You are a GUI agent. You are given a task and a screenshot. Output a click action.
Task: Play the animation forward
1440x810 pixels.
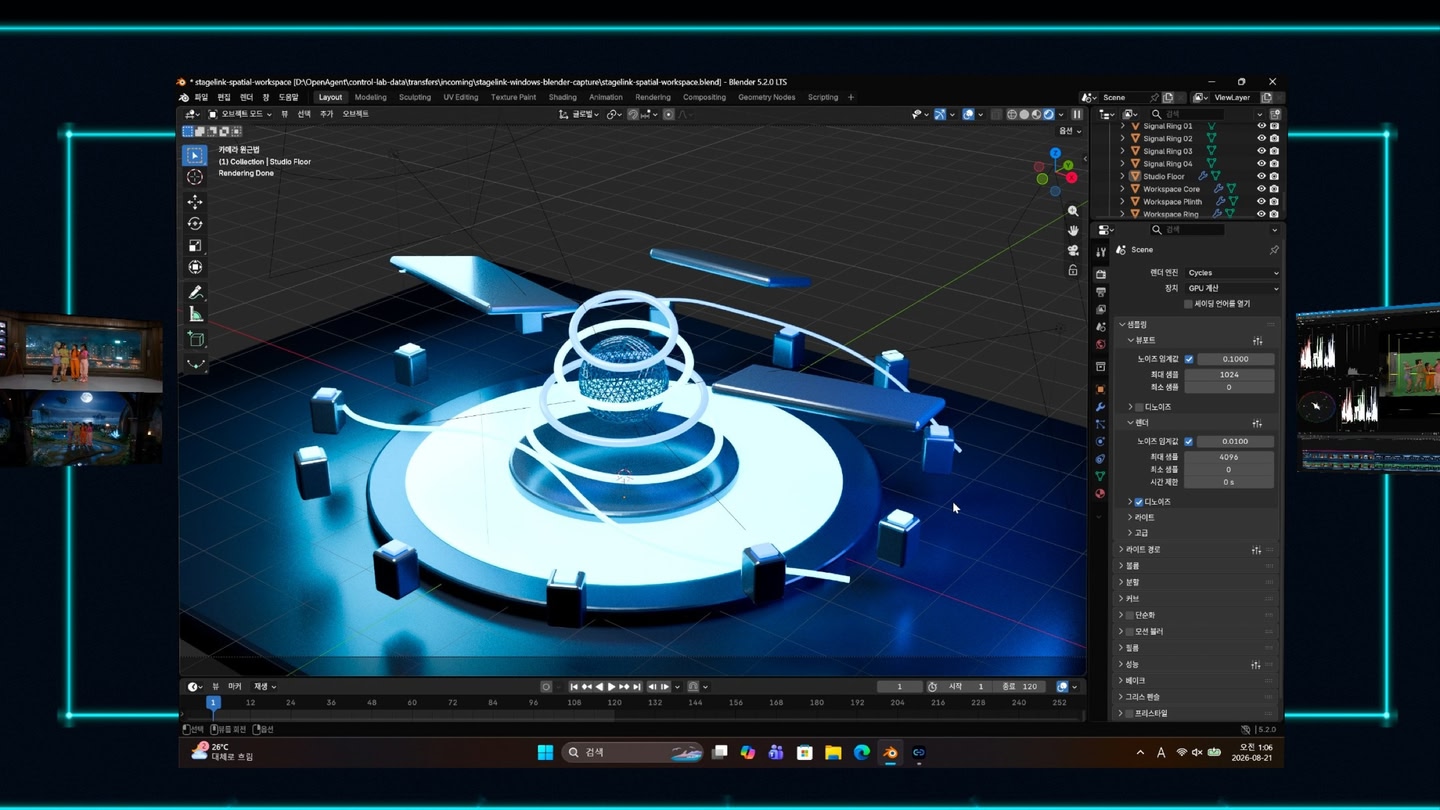[x=612, y=687]
